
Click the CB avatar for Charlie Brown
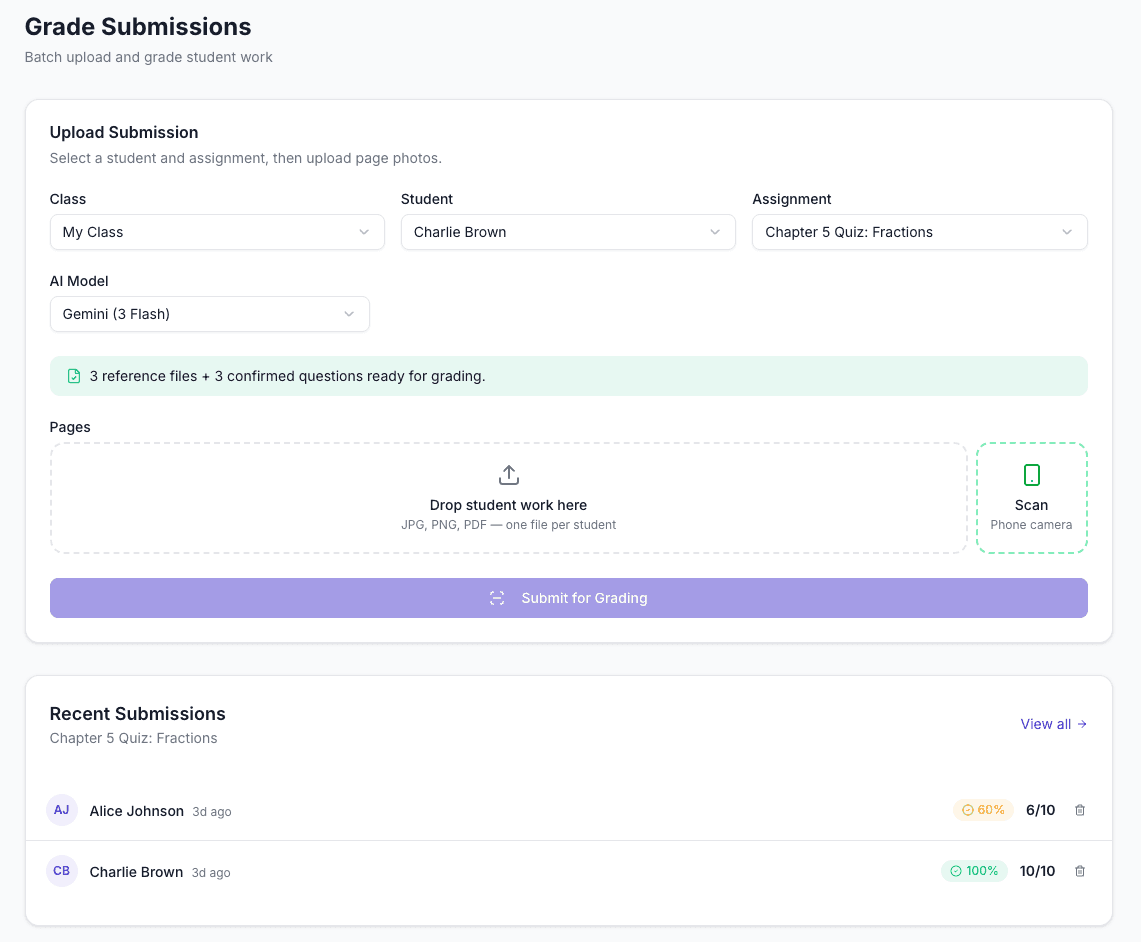click(62, 871)
